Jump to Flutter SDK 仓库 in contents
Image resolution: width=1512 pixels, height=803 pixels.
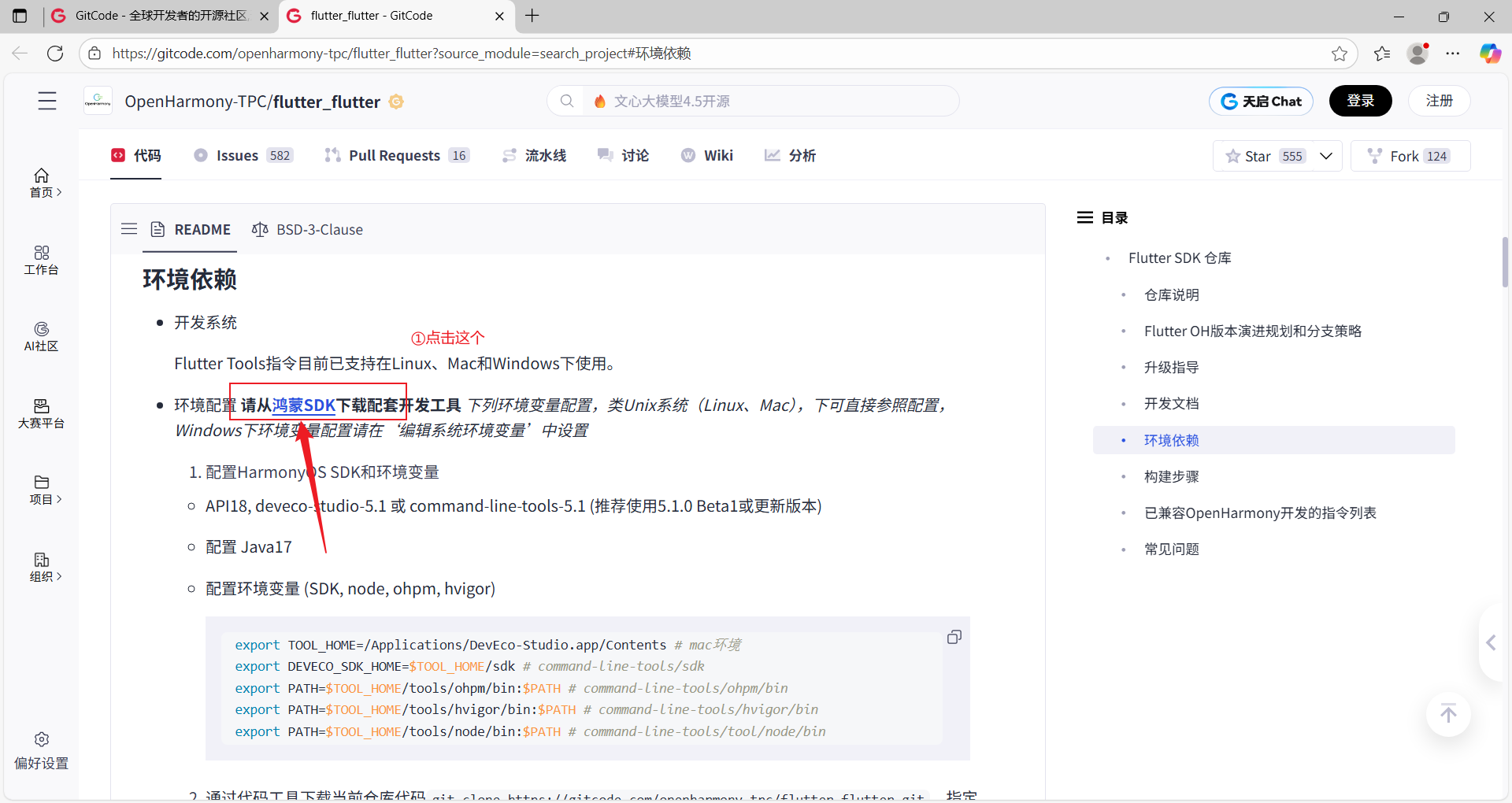(x=1180, y=258)
